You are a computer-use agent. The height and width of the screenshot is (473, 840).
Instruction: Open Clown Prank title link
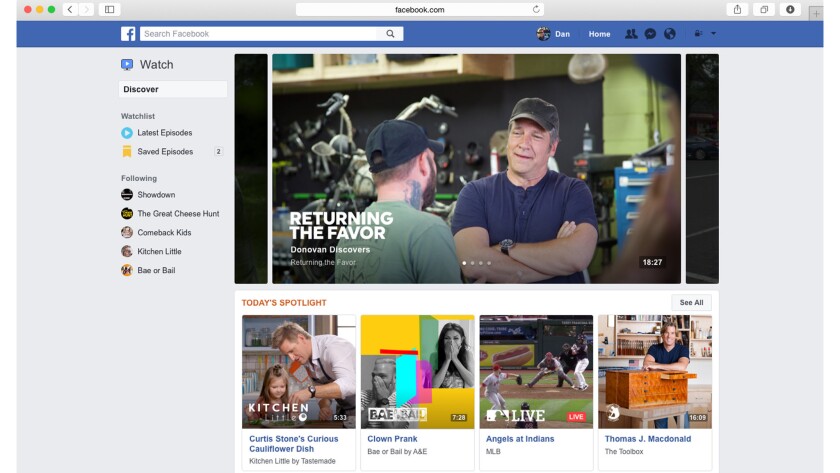(392, 439)
